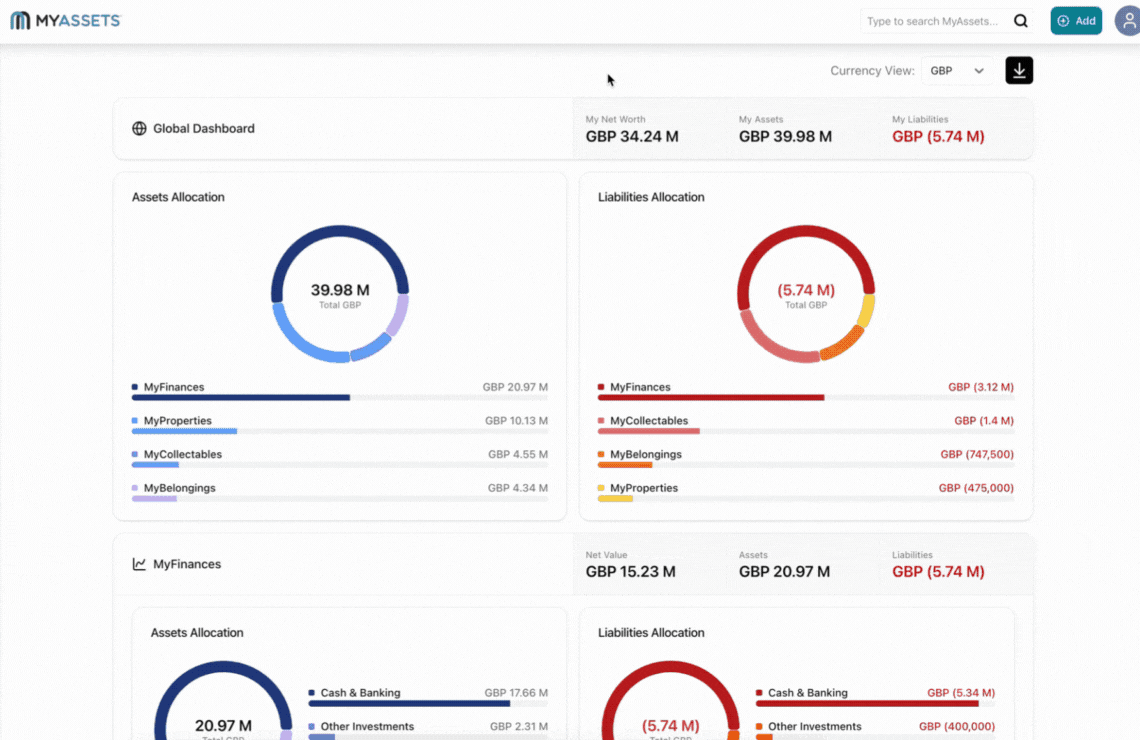1140x740 pixels.
Task: Click Liabilities Allocation donut chart center
Action: 805,294
